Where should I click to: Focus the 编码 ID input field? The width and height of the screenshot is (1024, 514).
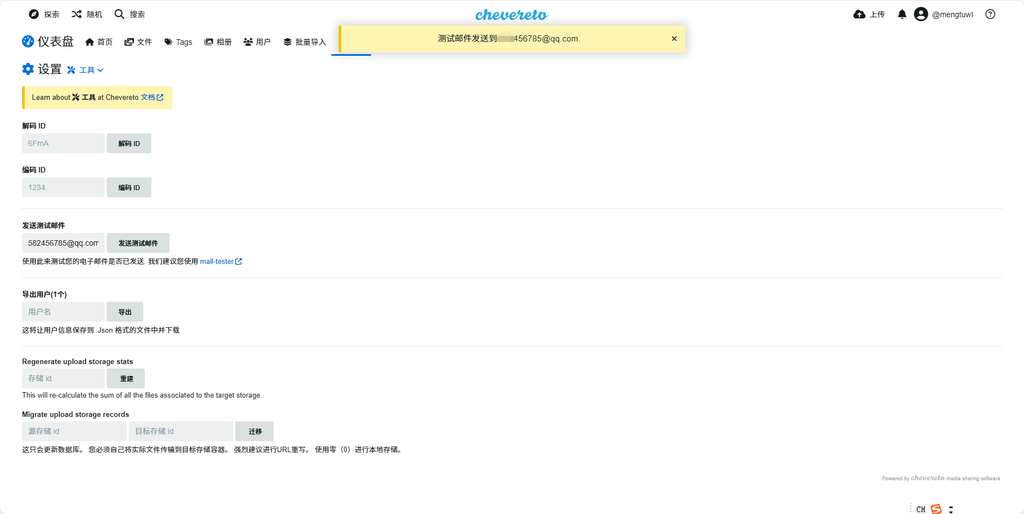pyautogui.click(x=63, y=187)
